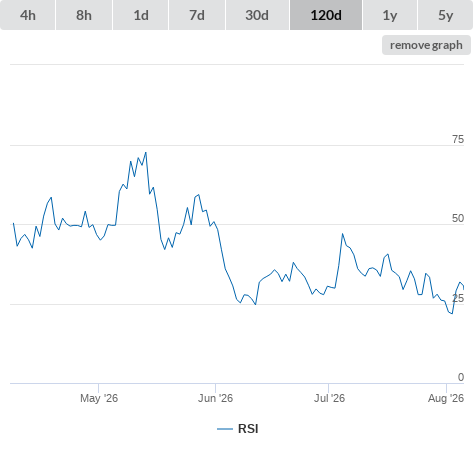Screen dimensions: 474x455
Task: Click the Aug '26 axis label
Action: click(446, 398)
